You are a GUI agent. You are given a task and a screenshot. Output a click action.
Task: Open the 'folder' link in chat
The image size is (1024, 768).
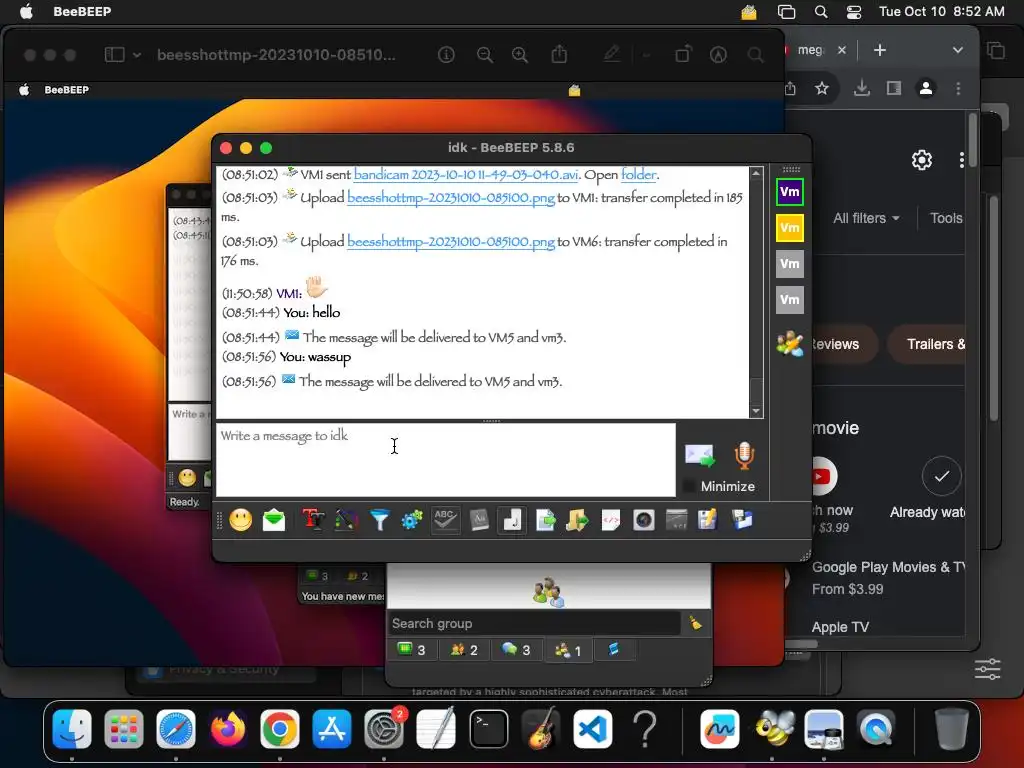[x=638, y=175]
